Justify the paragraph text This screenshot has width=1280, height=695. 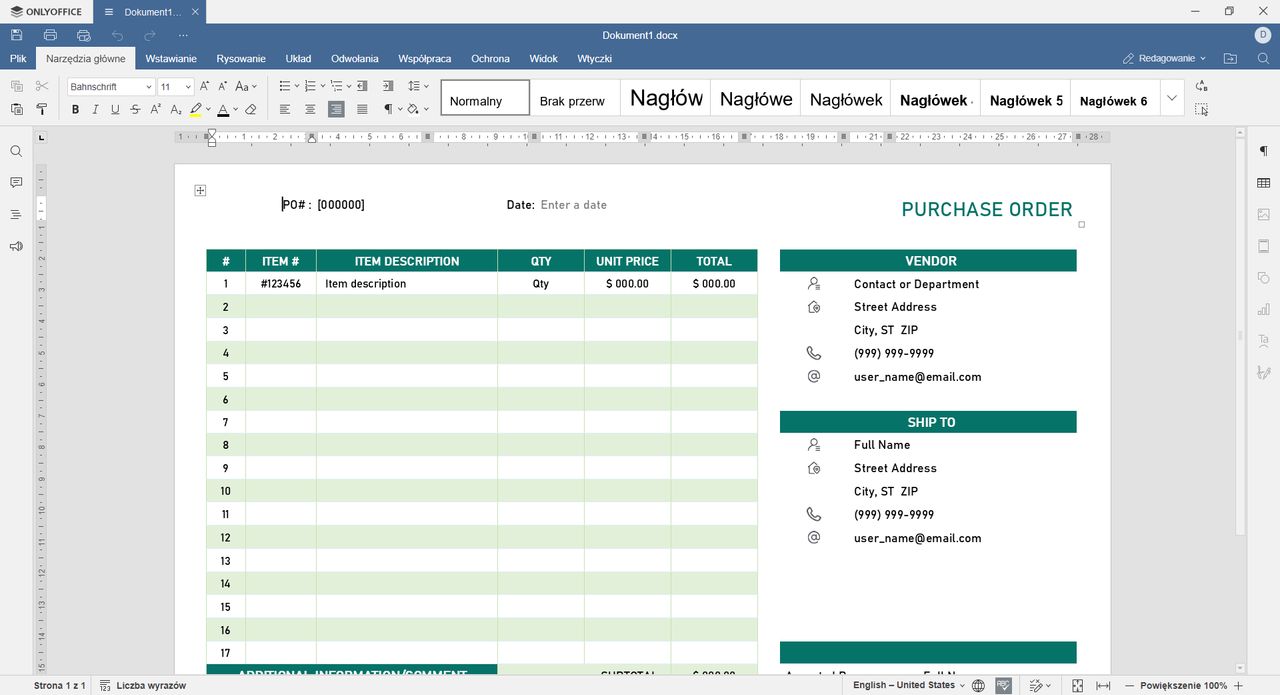(x=362, y=110)
